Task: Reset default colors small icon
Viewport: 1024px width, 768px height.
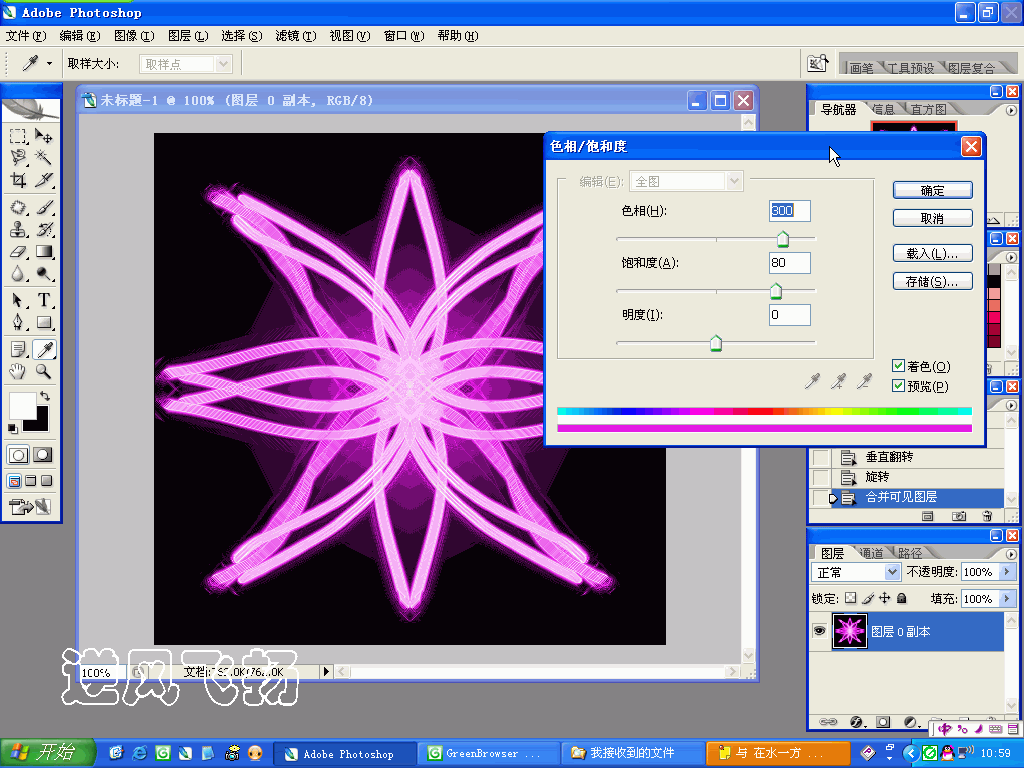Action: coord(12,428)
